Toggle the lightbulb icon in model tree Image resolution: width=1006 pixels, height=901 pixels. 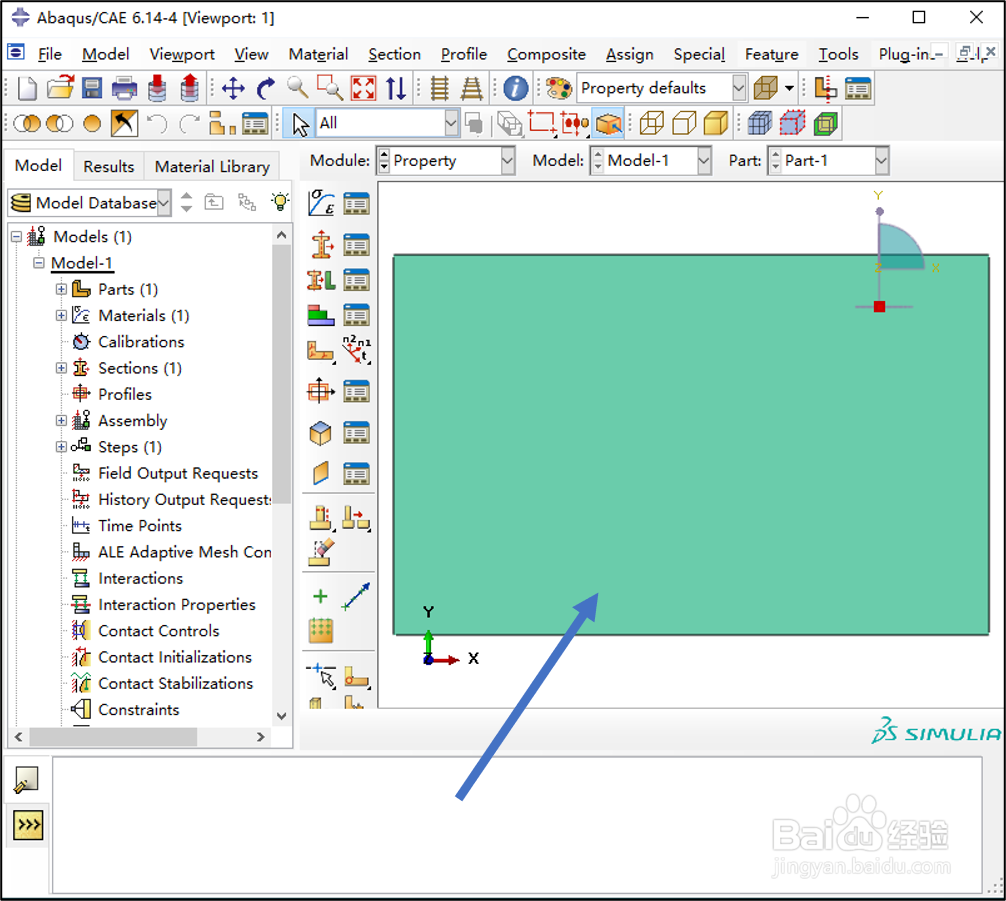tap(280, 202)
